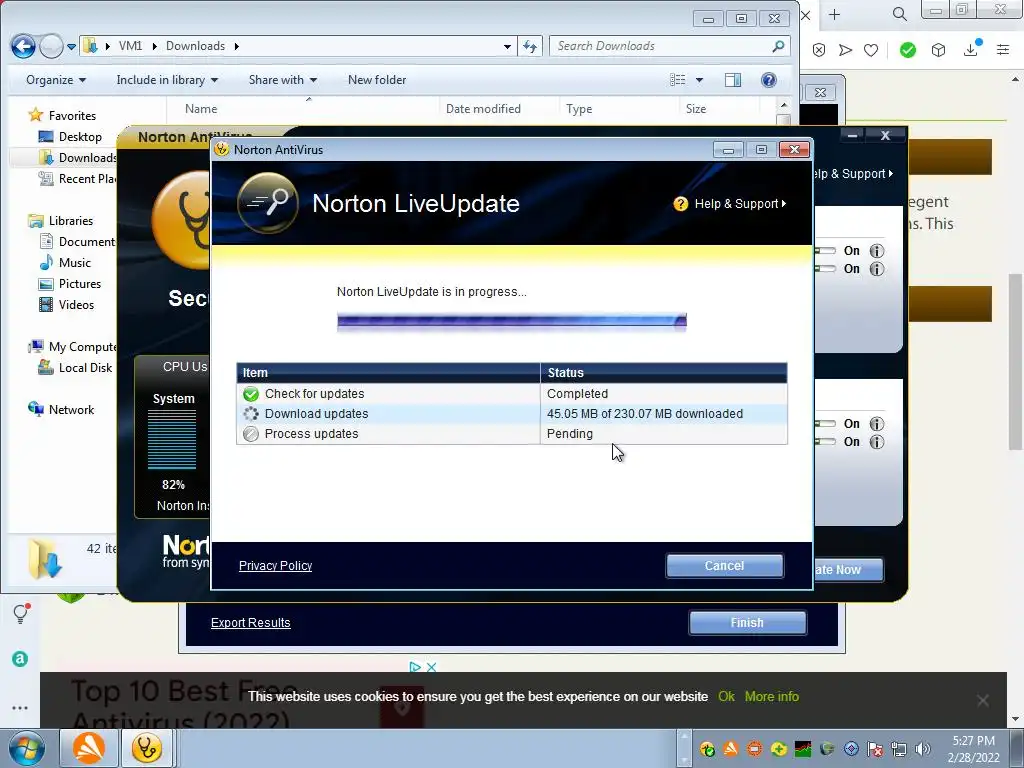Screen dimensions: 1024x768
Task: Click the network tray icon
Action: pos(899,749)
